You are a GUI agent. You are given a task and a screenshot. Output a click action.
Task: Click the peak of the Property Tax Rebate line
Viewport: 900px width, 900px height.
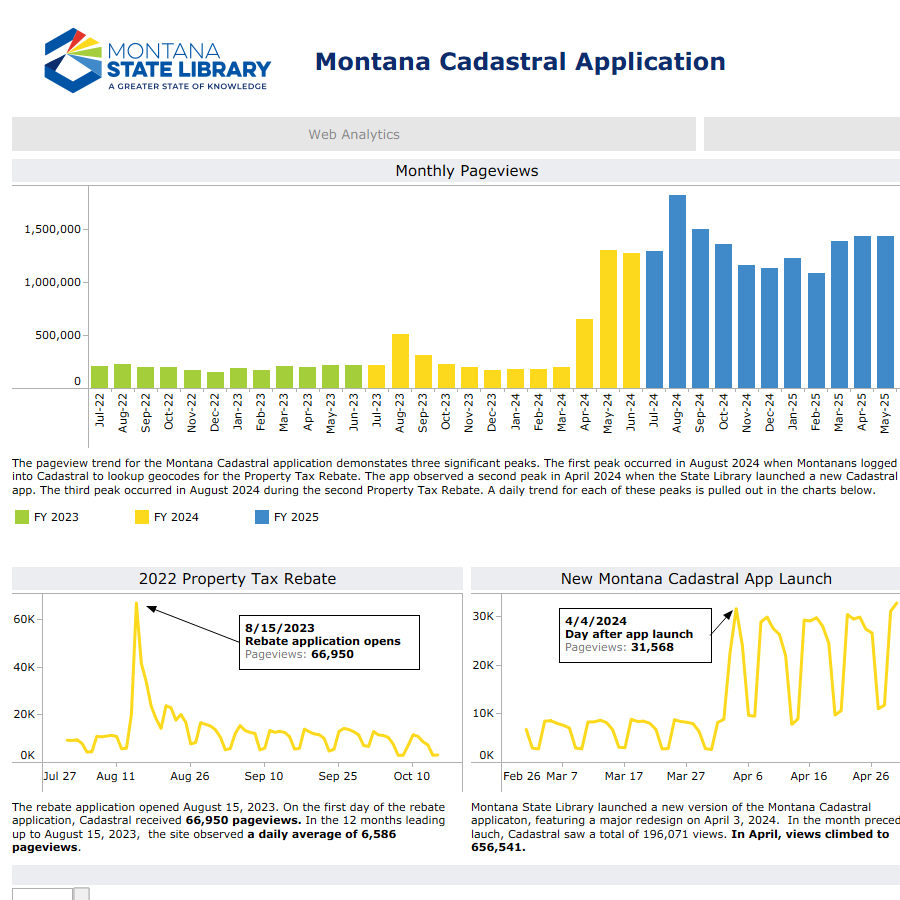138,603
